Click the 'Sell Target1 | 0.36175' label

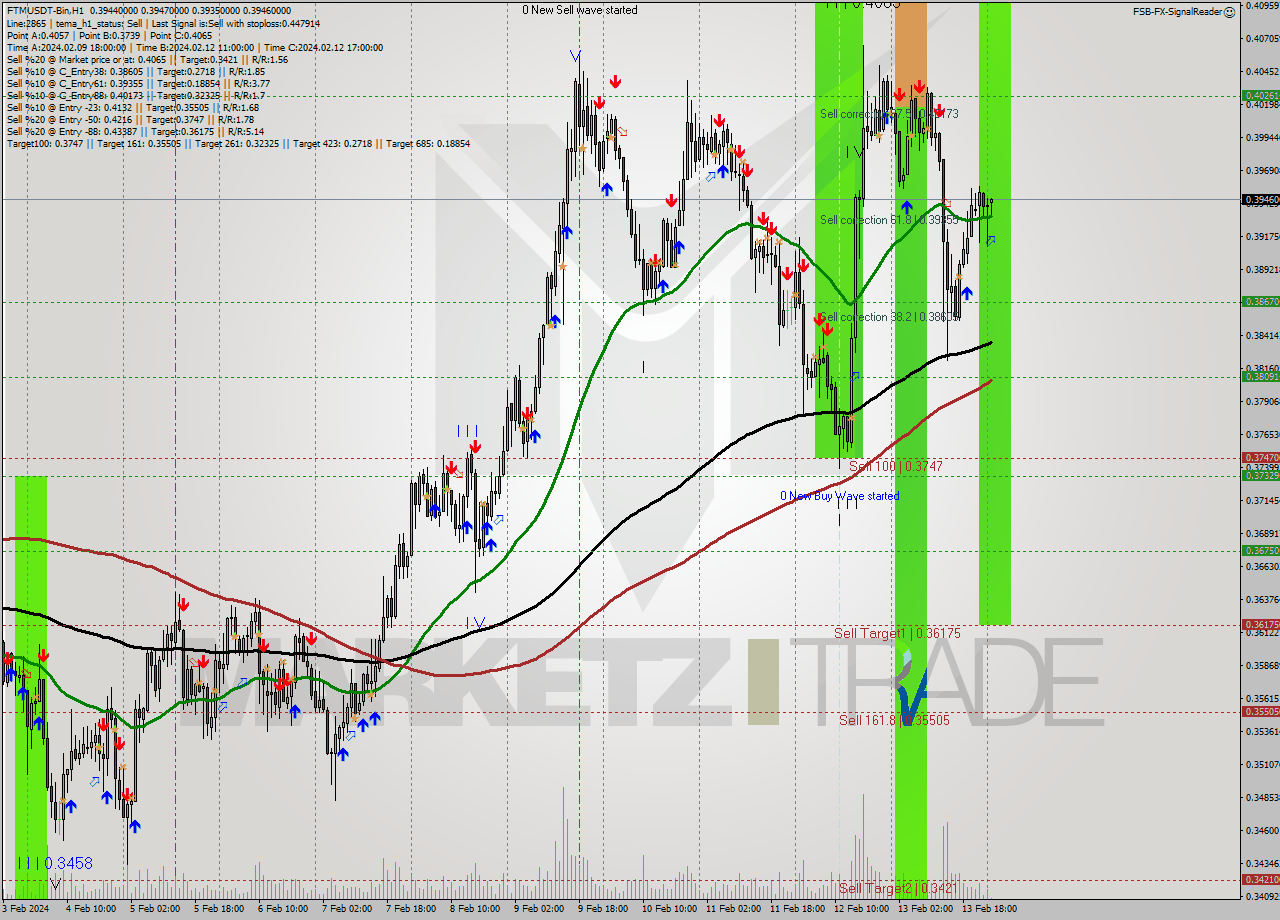[897, 633]
